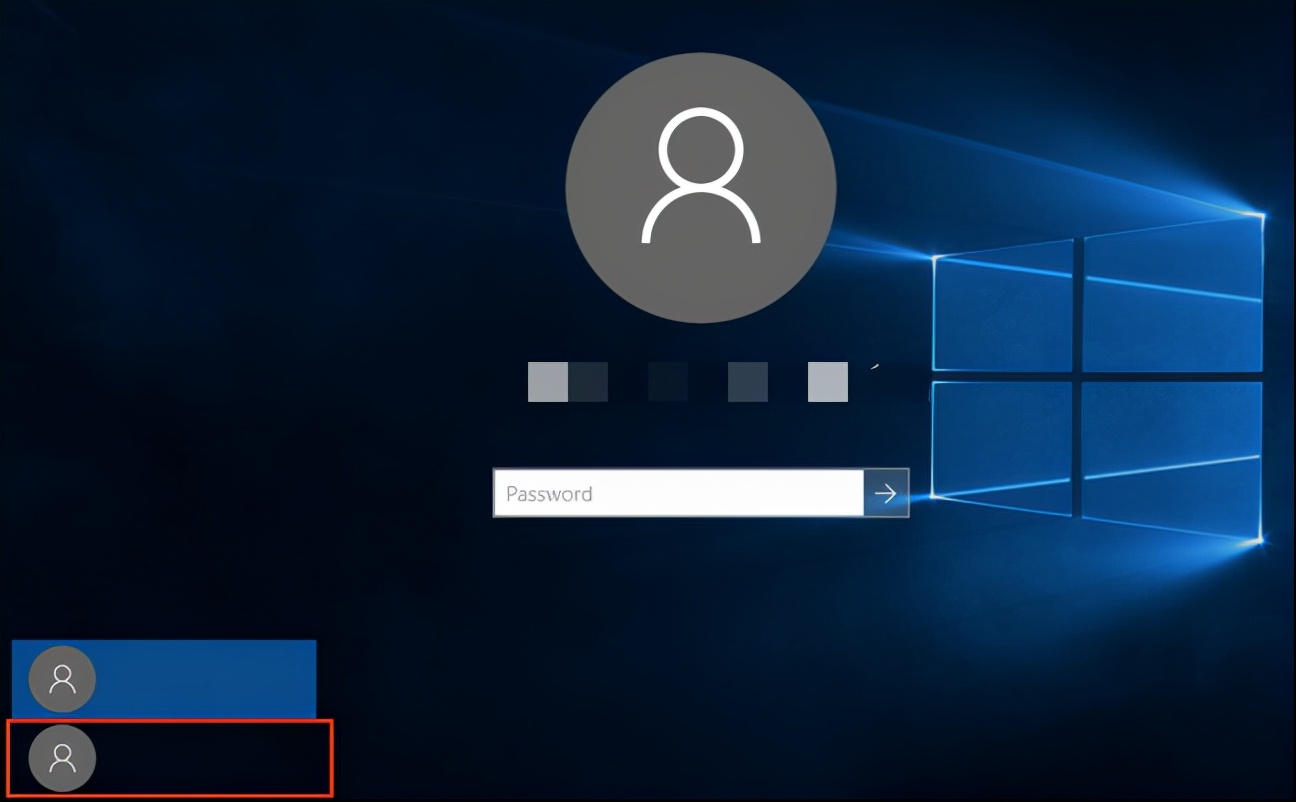Click inside the Password input field
The image size is (1296, 802).
coord(680,492)
